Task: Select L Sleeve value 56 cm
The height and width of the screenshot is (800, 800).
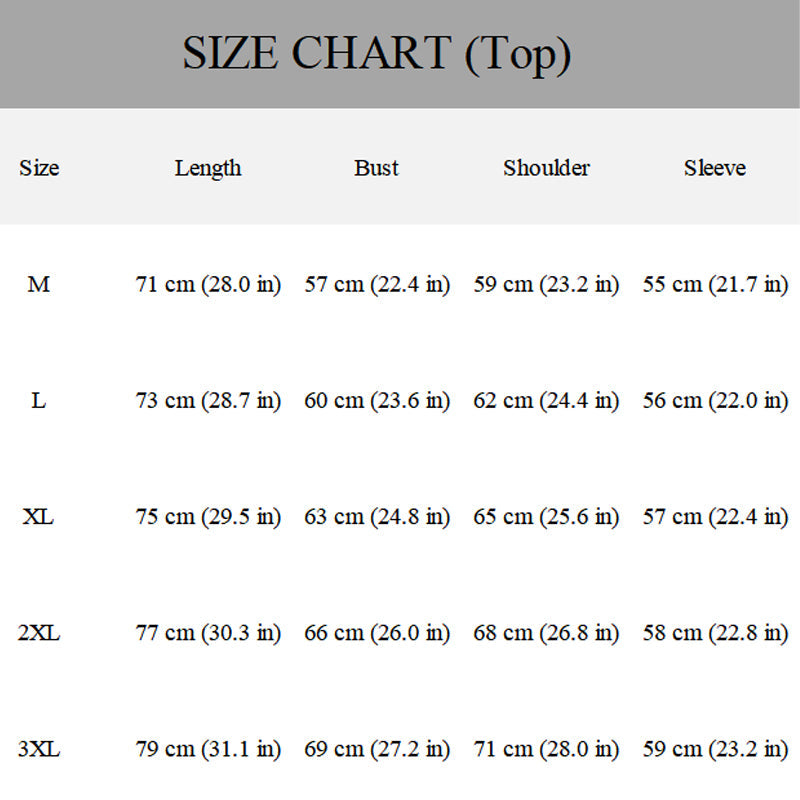Action: pos(714,401)
